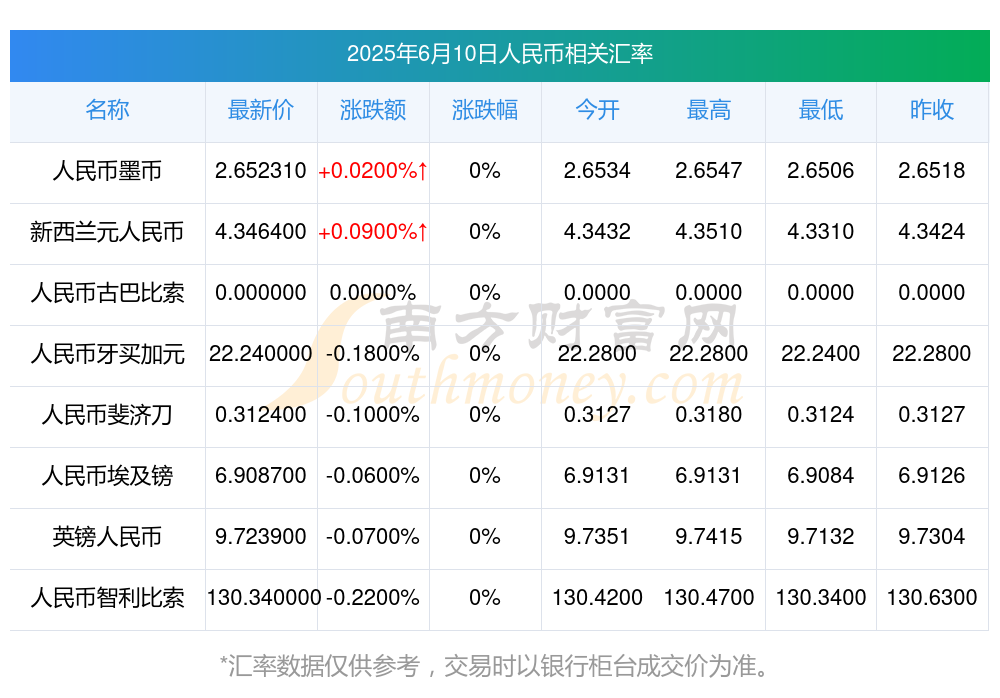Click latest price 130.340000

pyautogui.click(x=264, y=597)
